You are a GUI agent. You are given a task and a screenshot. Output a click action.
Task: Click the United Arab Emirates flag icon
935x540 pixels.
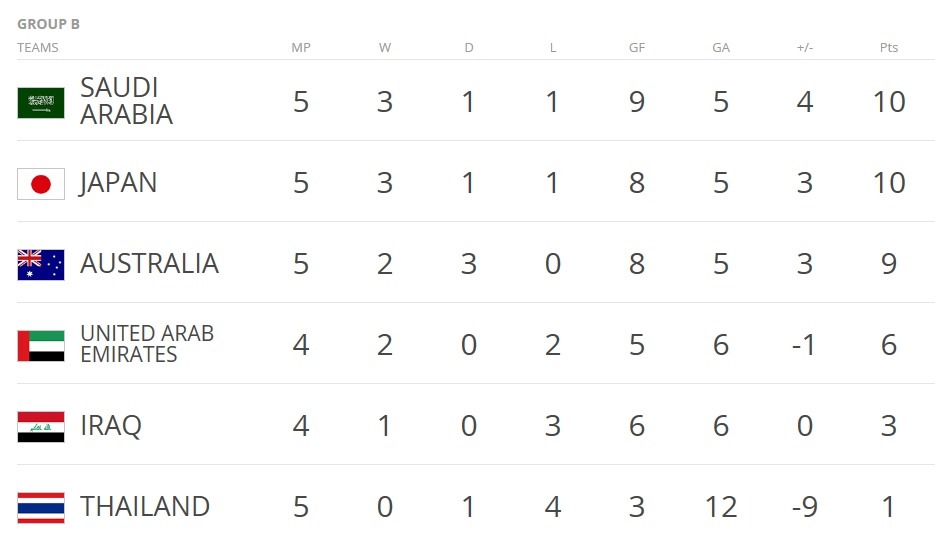click(41, 346)
